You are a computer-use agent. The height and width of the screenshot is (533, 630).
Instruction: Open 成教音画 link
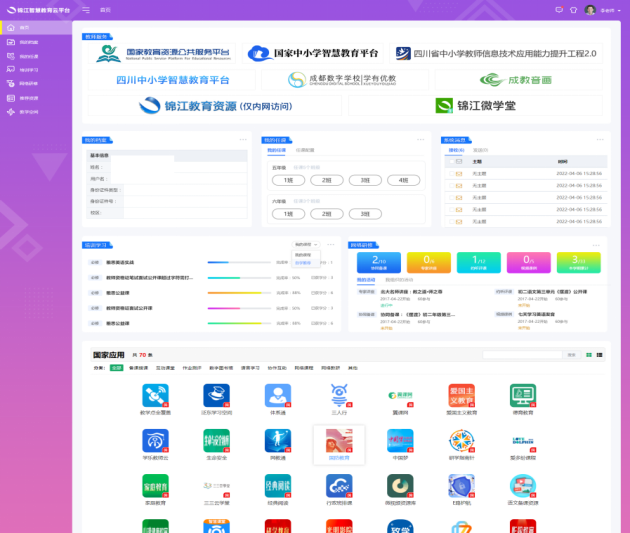coord(518,80)
